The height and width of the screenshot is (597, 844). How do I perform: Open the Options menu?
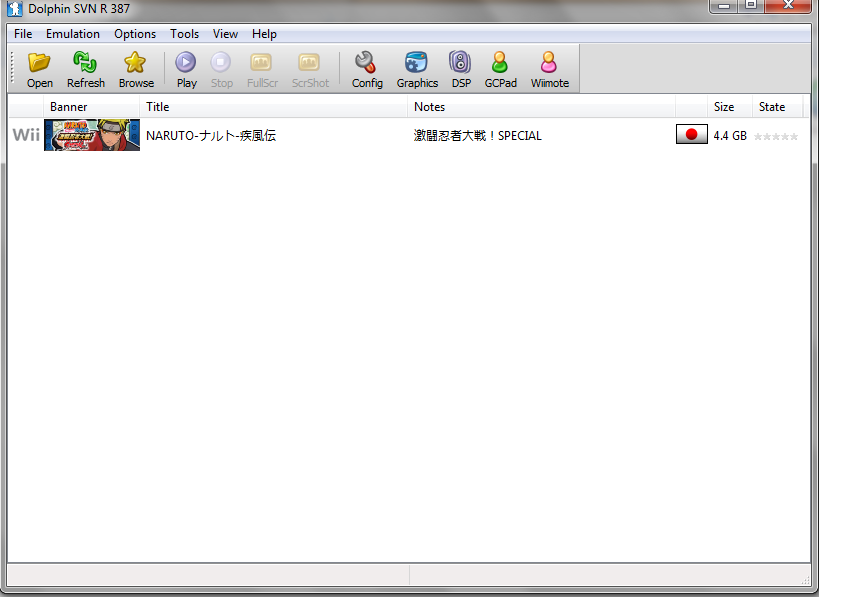tap(135, 34)
